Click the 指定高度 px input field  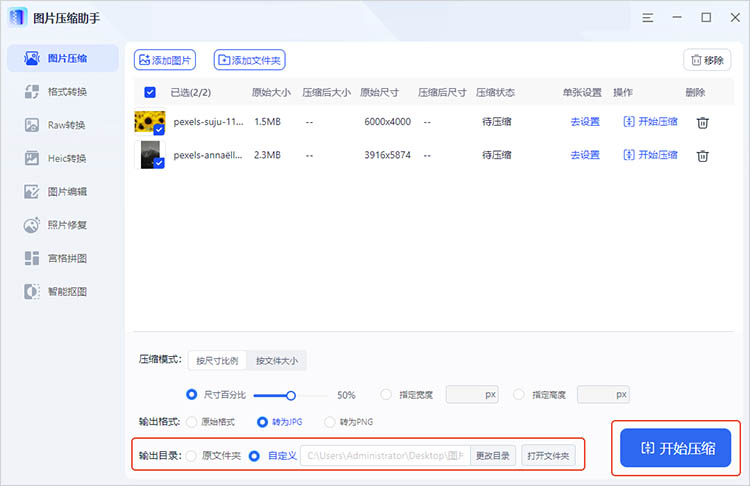pyautogui.click(x=603, y=395)
